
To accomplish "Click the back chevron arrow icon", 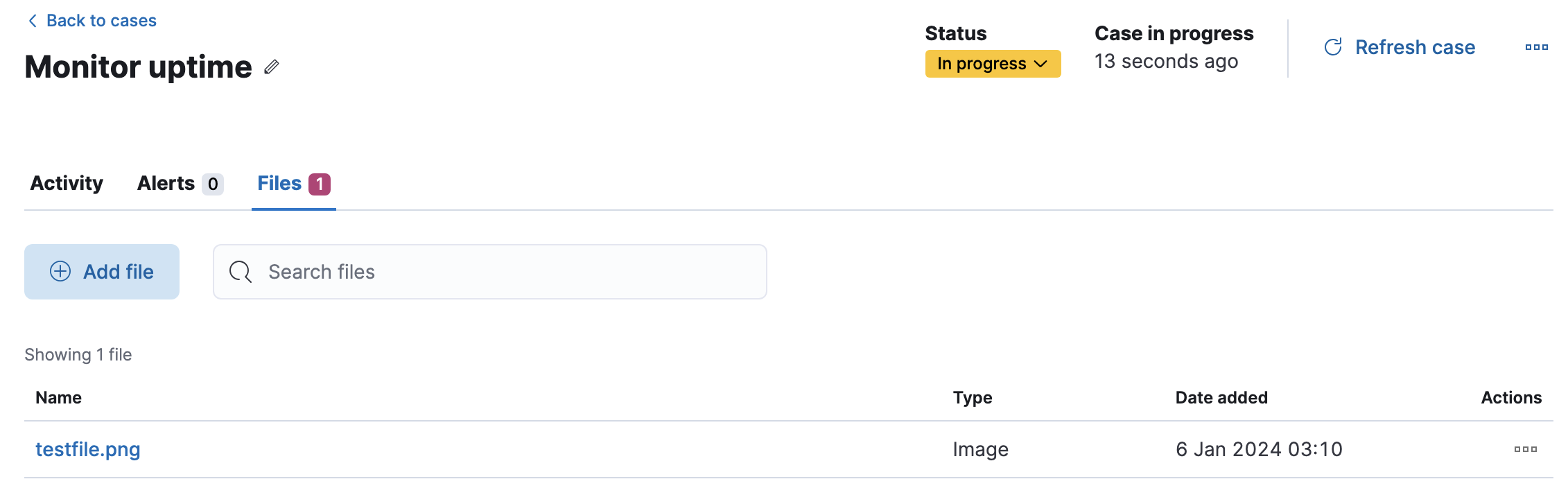I will coord(33,21).
